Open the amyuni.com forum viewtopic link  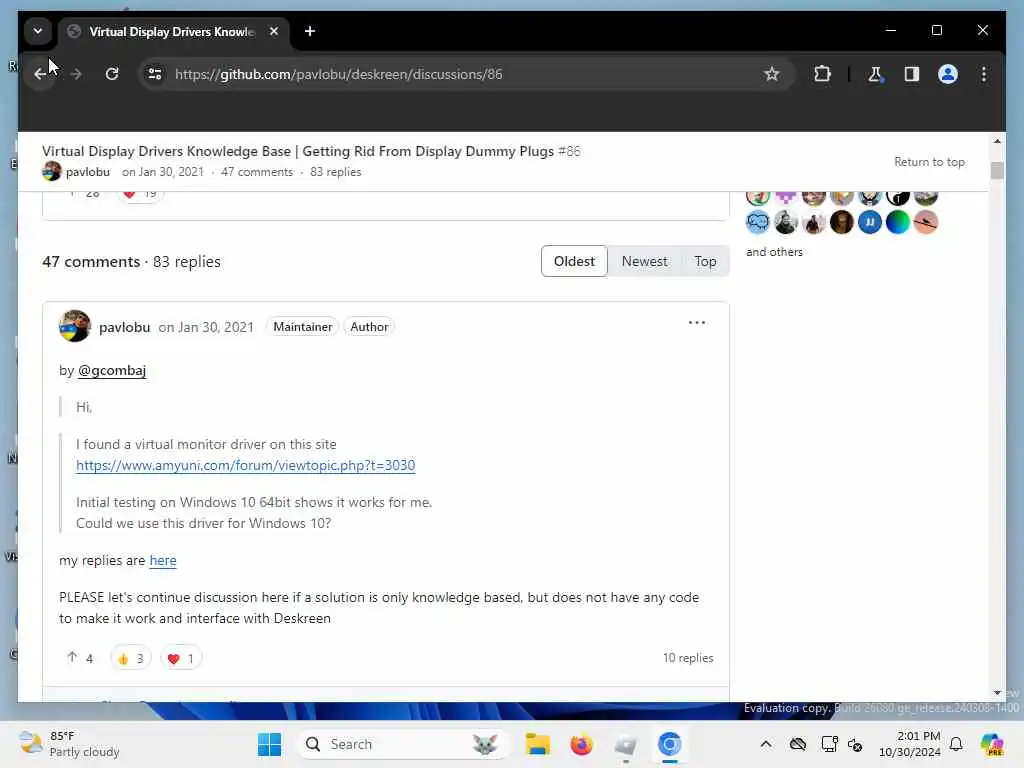point(246,465)
